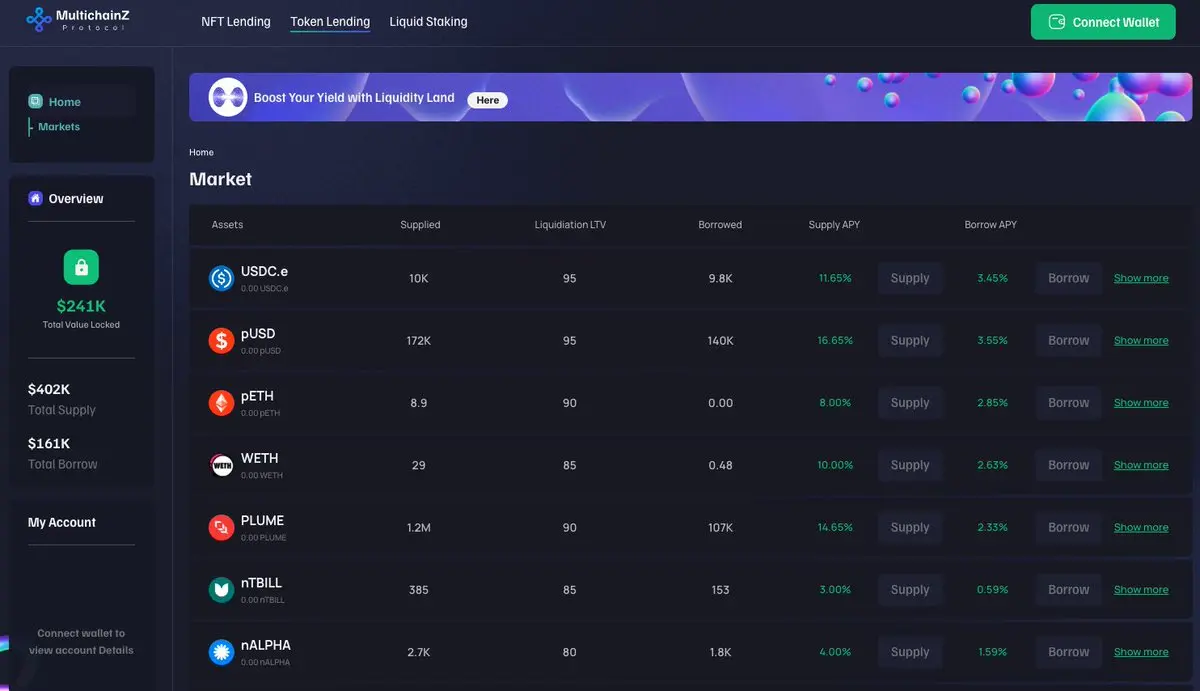Expand Show more for nALPHA
This screenshot has height=691, width=1200.
1141,652
